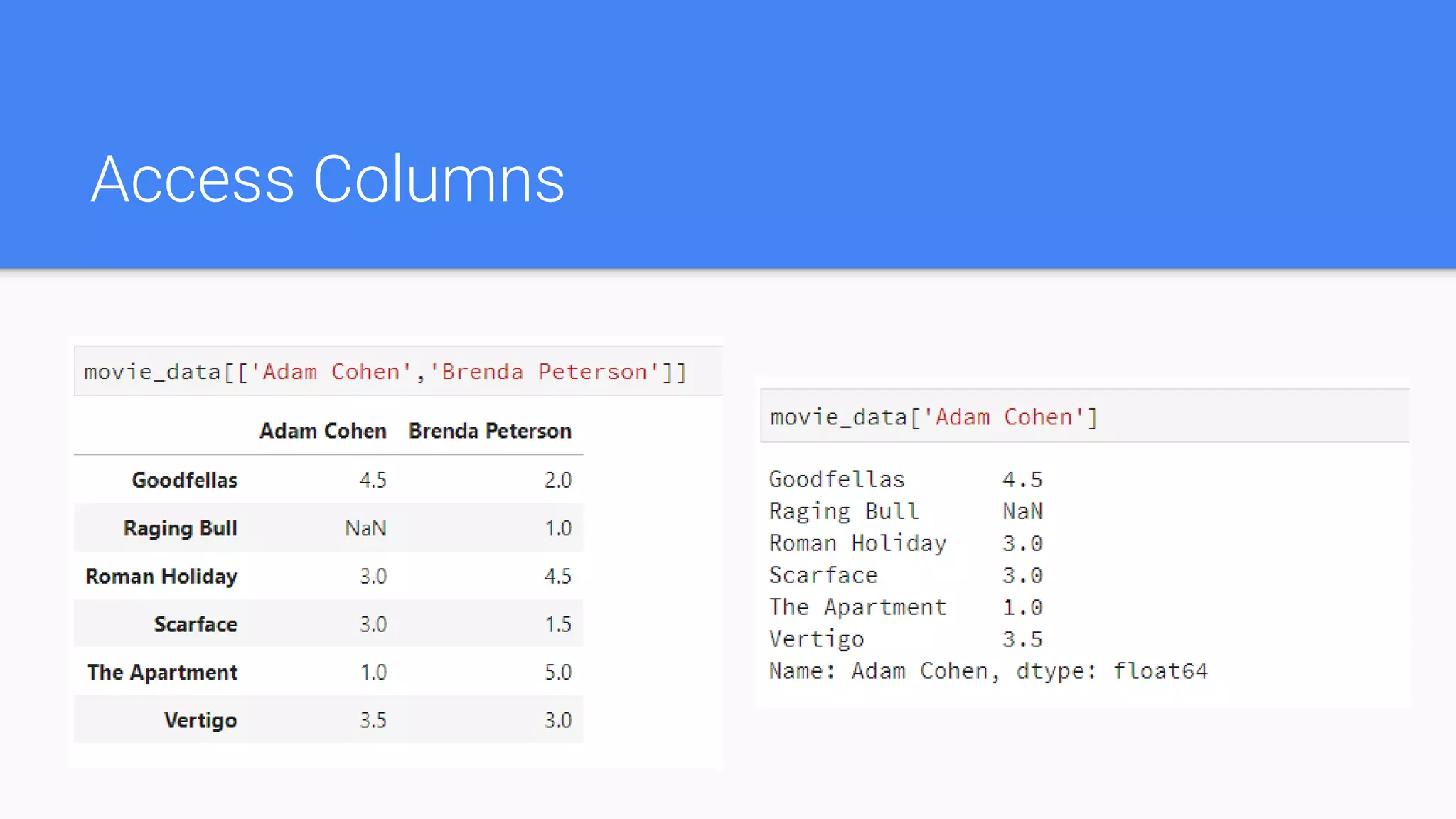Click the two-column movie_data code cell
The height and width of the screenshot is (819, 1456).
pos(399,371)
